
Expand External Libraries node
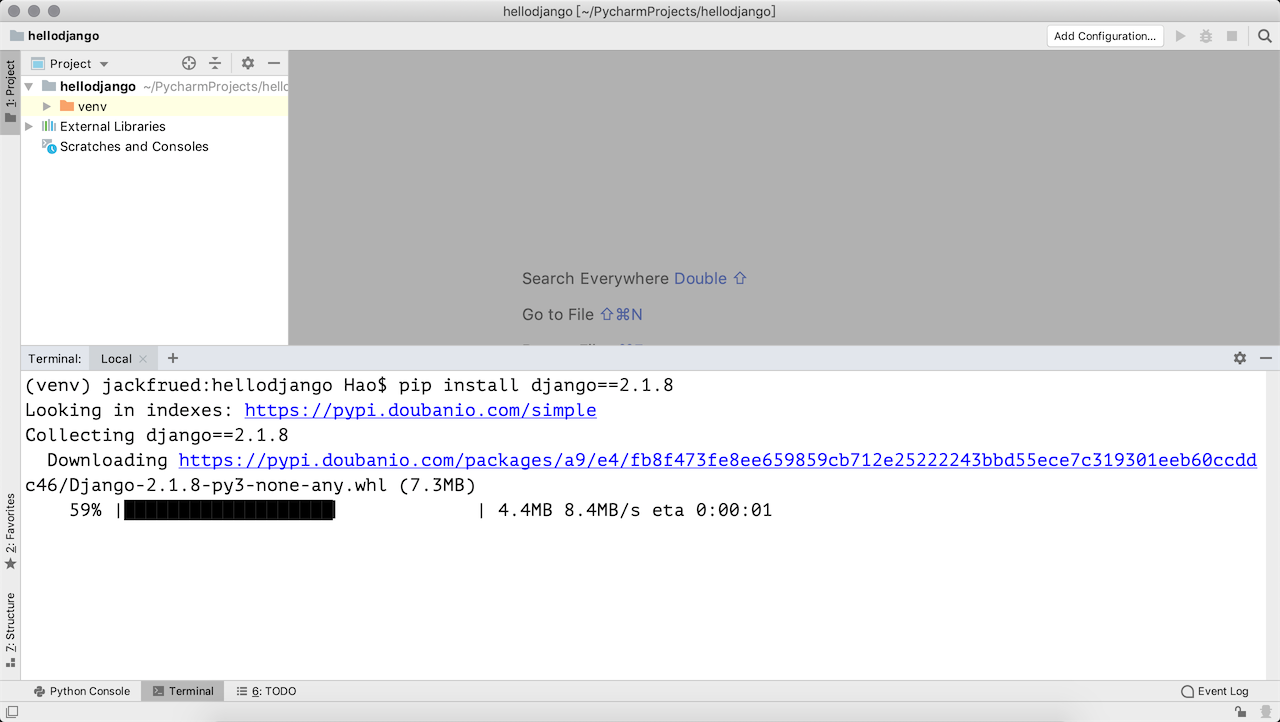pos(29,126)
